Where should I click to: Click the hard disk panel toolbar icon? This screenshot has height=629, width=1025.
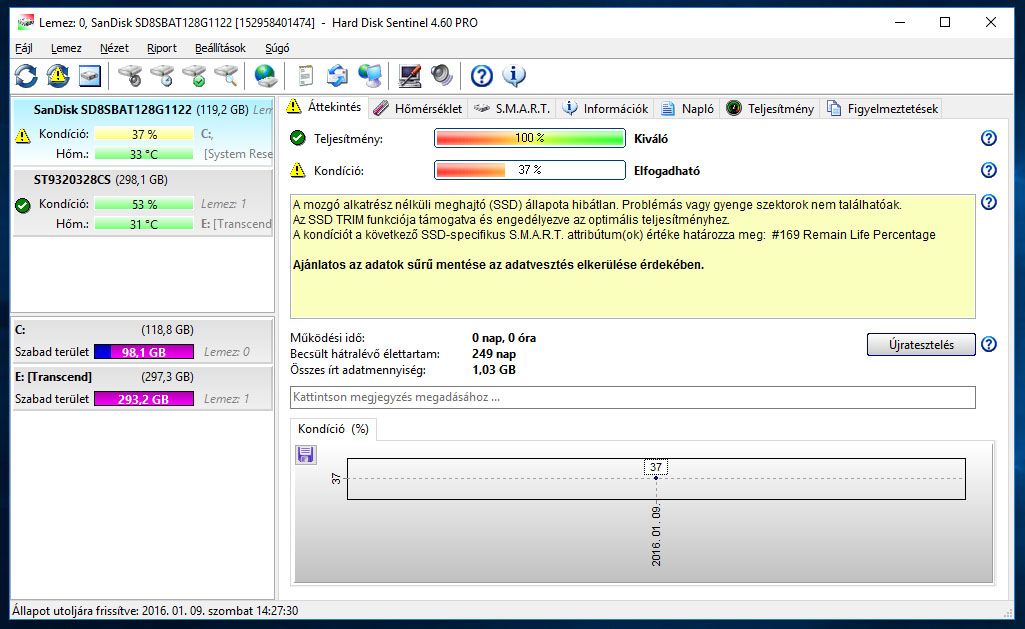[90, 76]
